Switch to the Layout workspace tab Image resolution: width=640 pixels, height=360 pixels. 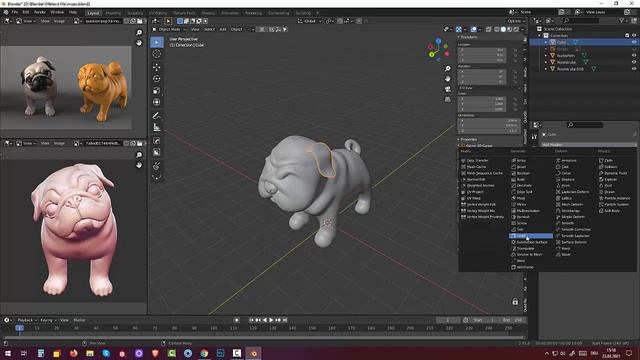(93, 13)
